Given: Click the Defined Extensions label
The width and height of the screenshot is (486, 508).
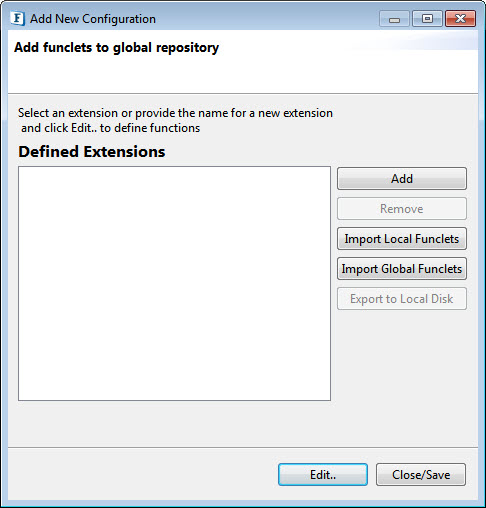Looking at the screenshot, I should 92,152.
